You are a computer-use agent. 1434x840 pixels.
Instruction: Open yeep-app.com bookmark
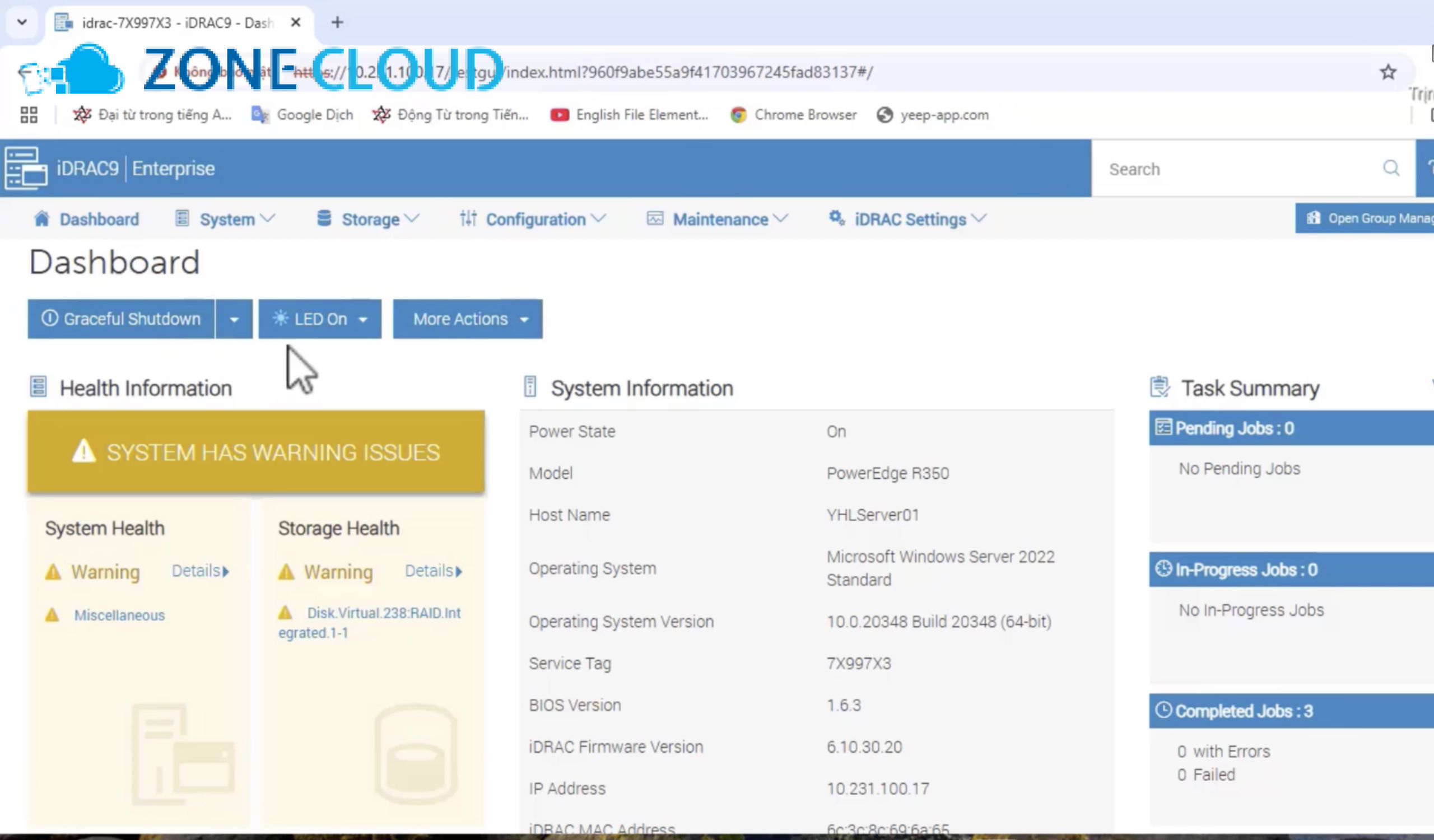pyautogui.click(x=933, y=115)
